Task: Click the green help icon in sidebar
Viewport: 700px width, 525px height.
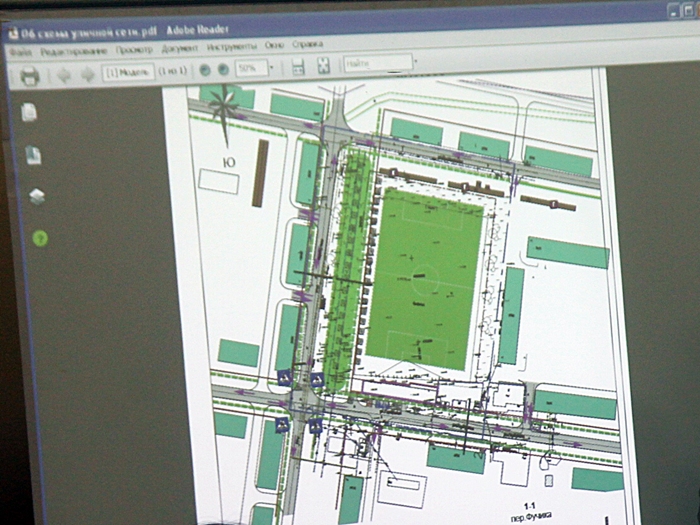Action: point(40,238)
